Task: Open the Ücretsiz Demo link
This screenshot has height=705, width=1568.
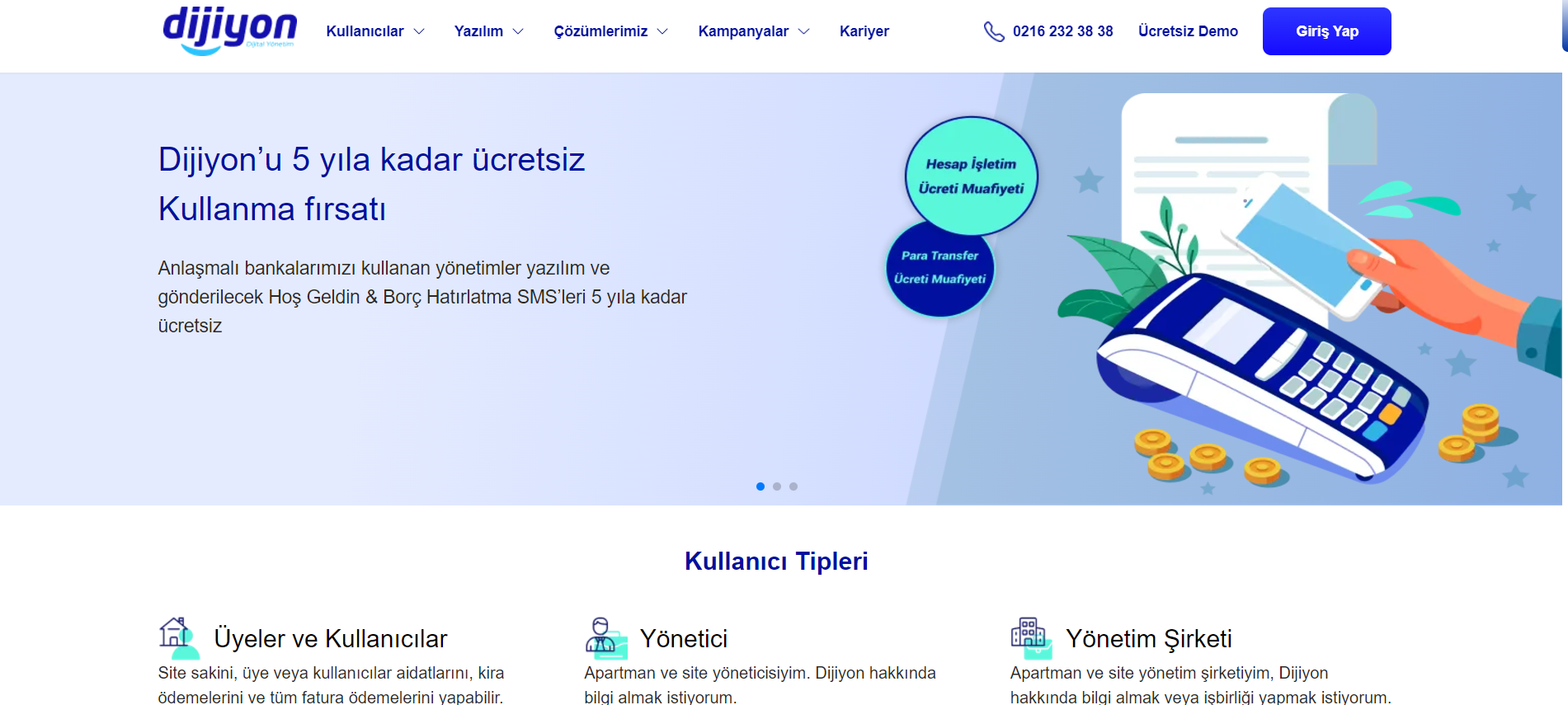Action: point(1188,31)
